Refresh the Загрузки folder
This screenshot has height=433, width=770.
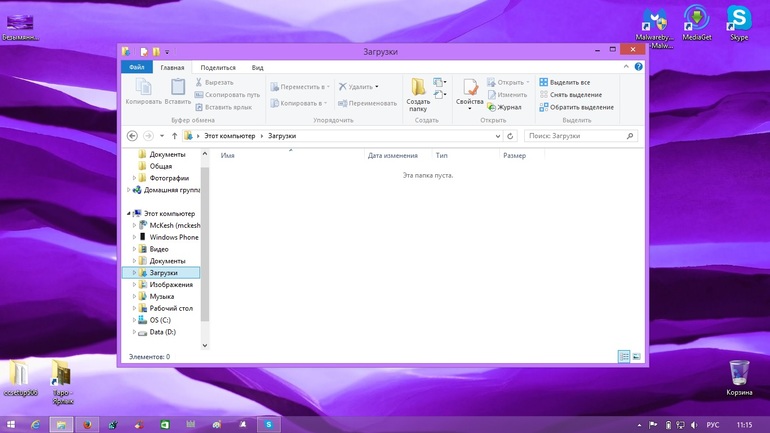point(510,136)
